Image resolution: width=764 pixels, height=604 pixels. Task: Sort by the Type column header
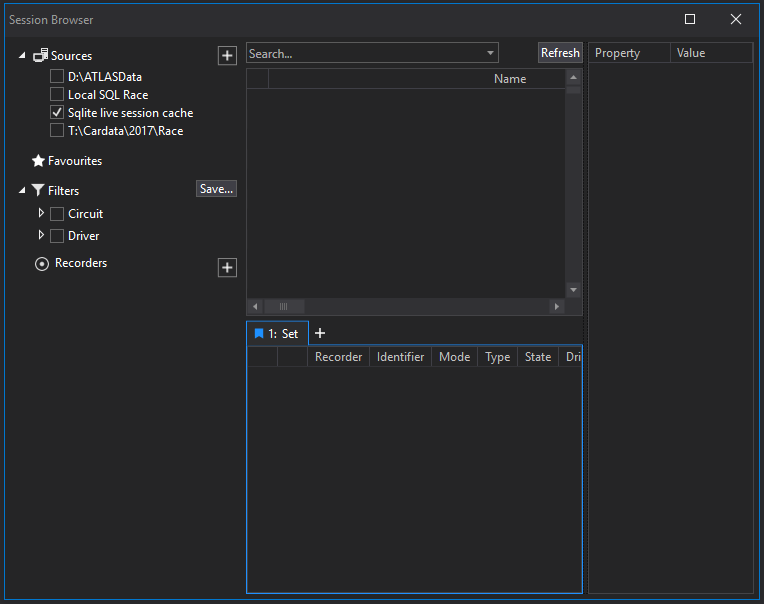(497, 357)
